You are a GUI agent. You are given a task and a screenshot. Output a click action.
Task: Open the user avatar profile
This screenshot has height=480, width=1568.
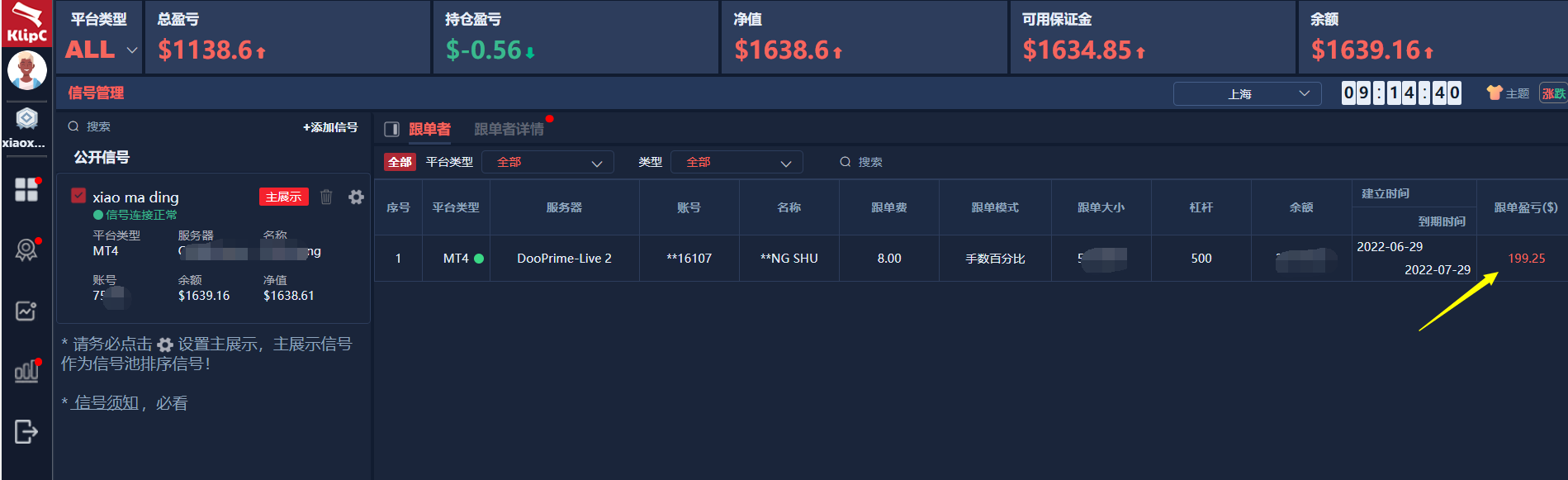(26, 70)
